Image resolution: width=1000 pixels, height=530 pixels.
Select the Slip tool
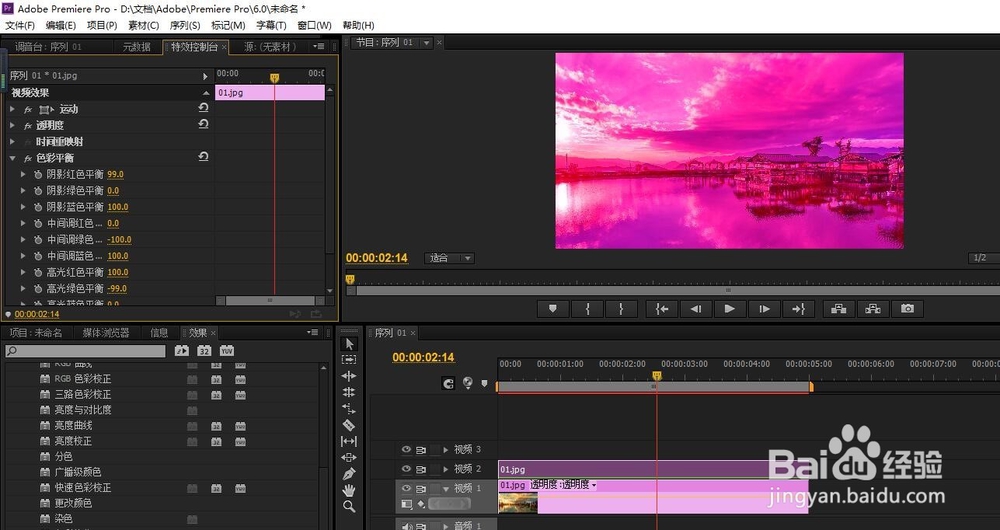[x=349, y=441]
